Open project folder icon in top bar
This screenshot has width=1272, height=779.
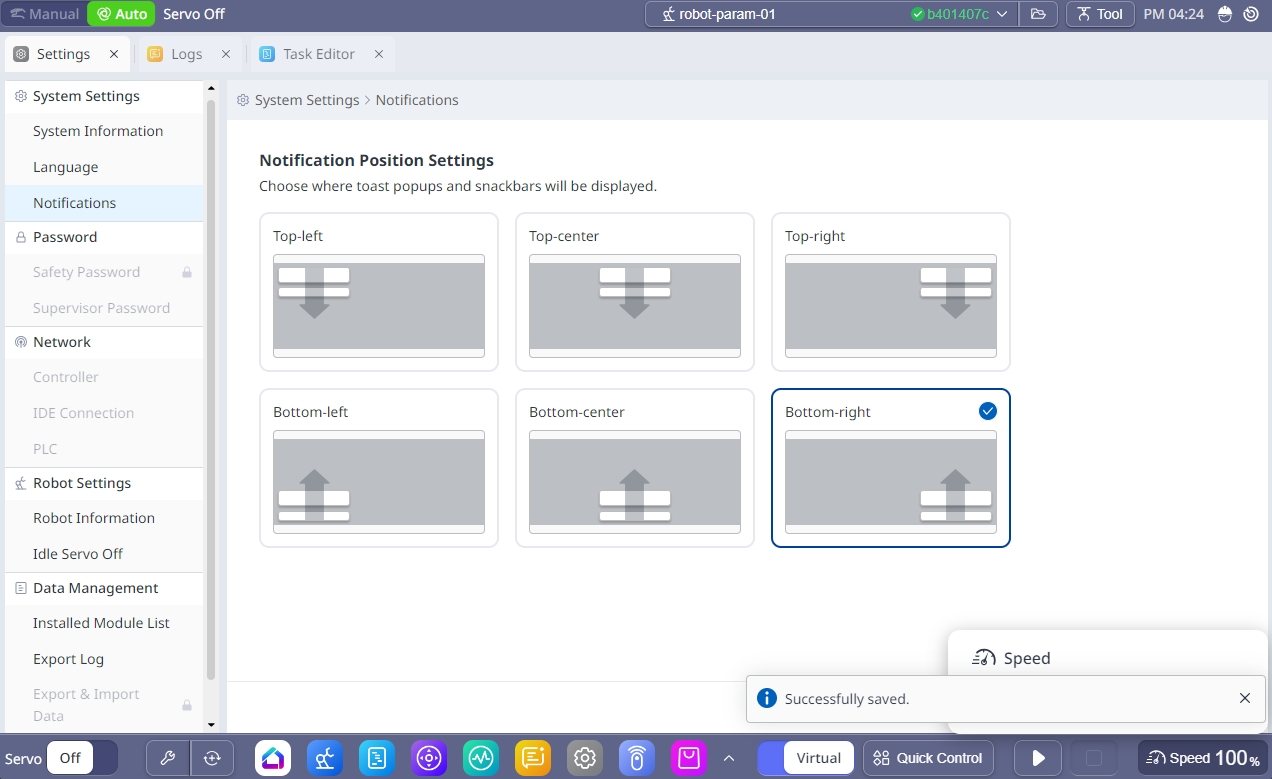(x=1038, y=14)
